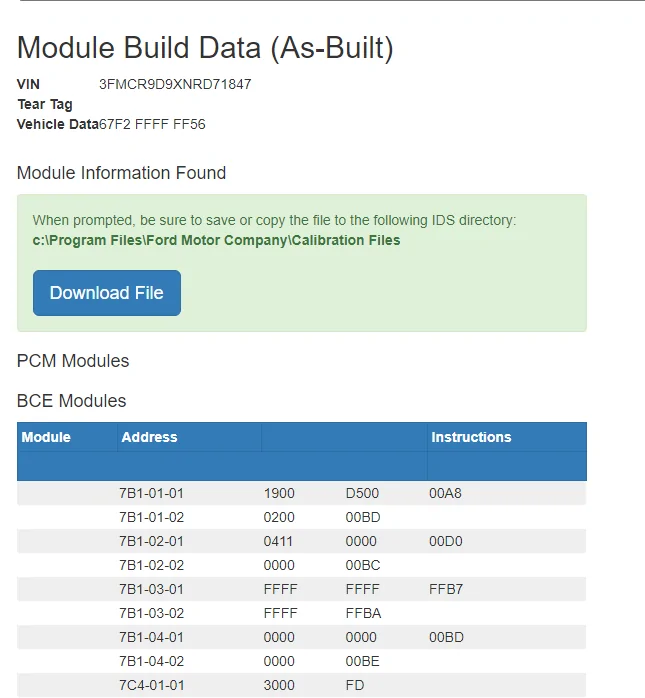Click the 7C4-01-01 address cell

click(151, 685)
